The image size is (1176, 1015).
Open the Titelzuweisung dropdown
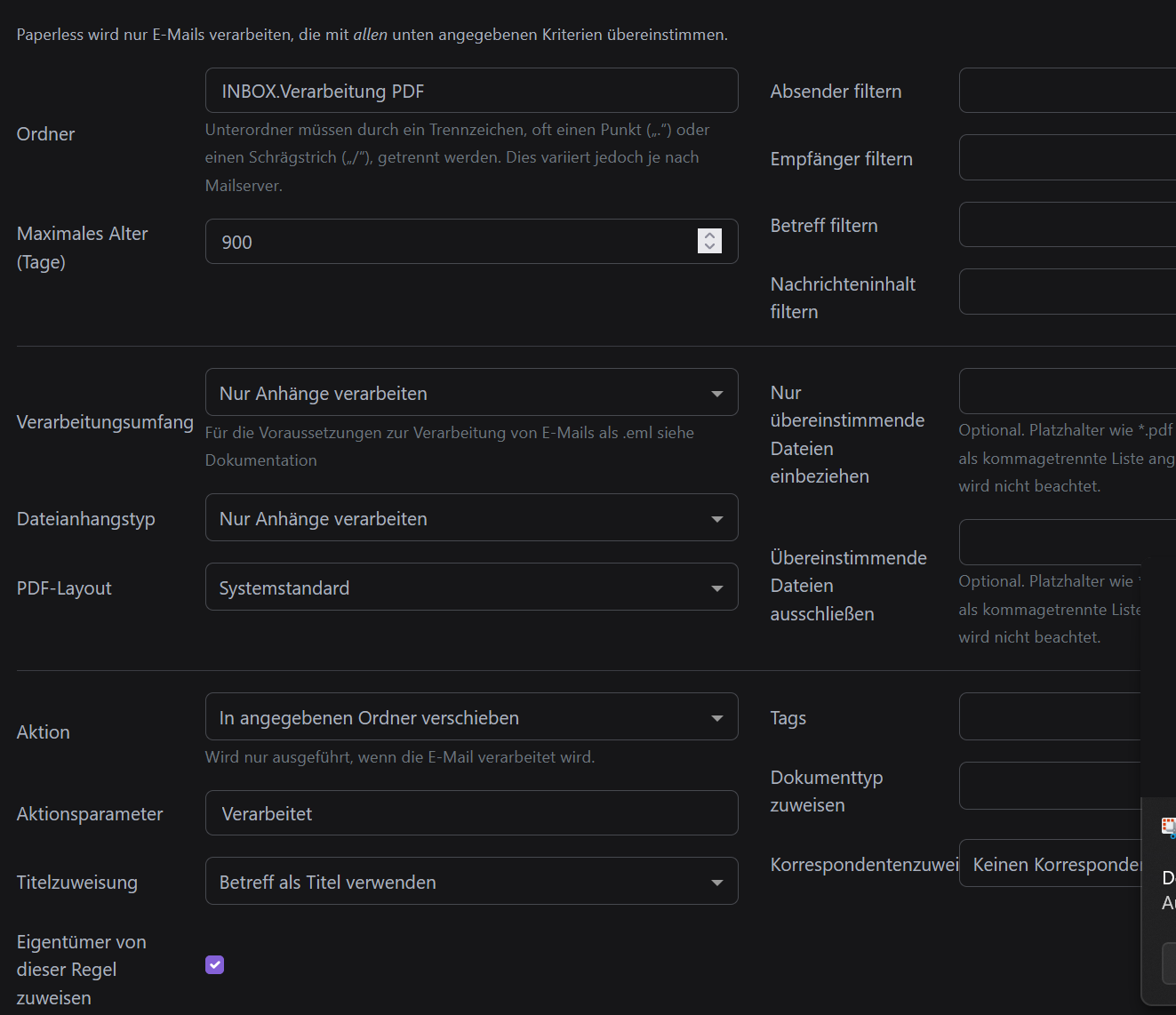pos(471,882)
